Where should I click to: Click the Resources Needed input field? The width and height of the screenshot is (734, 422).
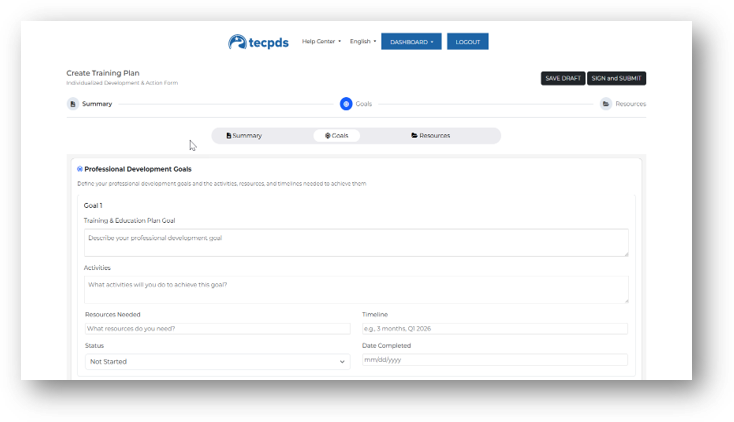(x=217, y=329)
